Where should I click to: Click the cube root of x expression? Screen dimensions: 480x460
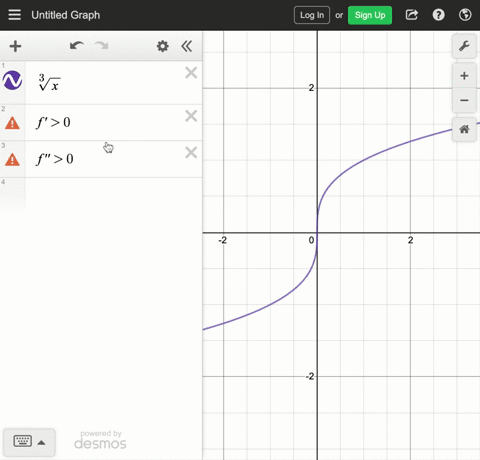tap(49, 82)
